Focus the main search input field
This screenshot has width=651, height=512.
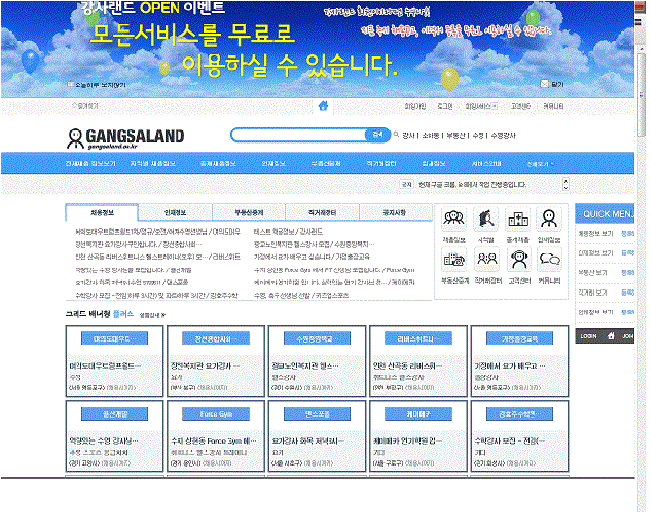point(298,135)
